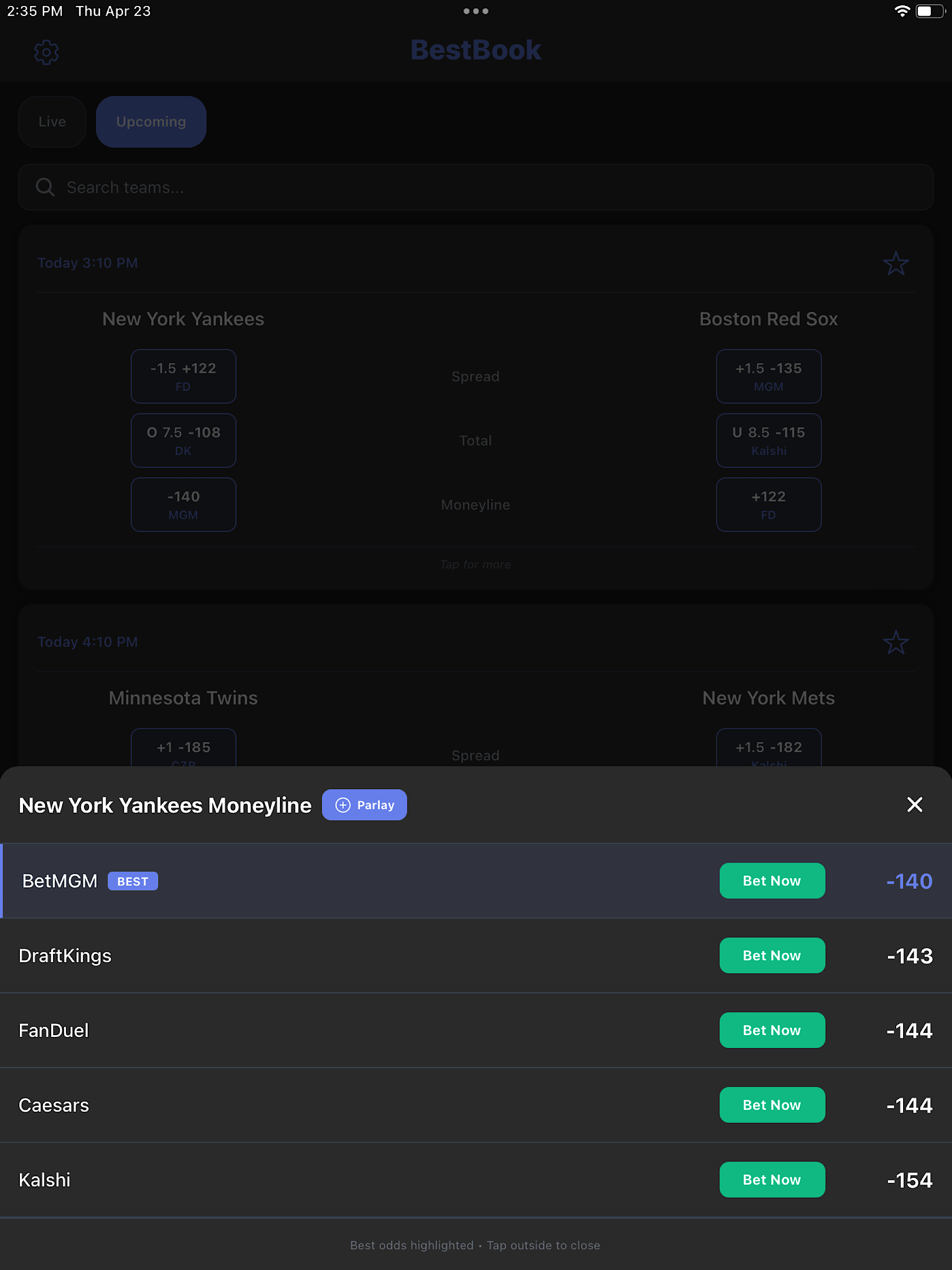This screenshot has height=1270, width=952.
Task: Open Mets +1.5 -182 spread odds
Action: click(768, 748)
